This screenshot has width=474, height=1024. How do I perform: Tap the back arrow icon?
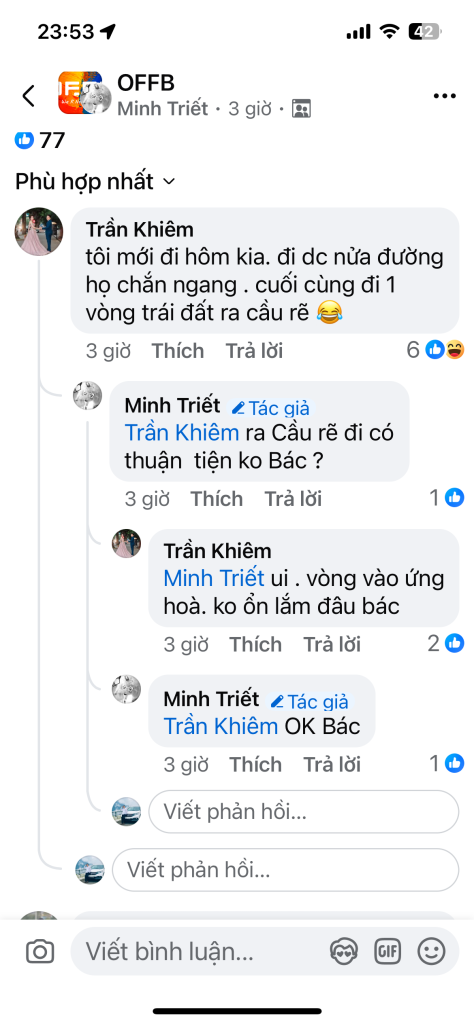coord(28,96)
